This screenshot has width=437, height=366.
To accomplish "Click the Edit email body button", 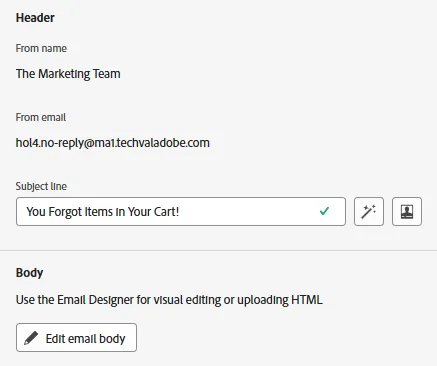I will click(76, 337).
